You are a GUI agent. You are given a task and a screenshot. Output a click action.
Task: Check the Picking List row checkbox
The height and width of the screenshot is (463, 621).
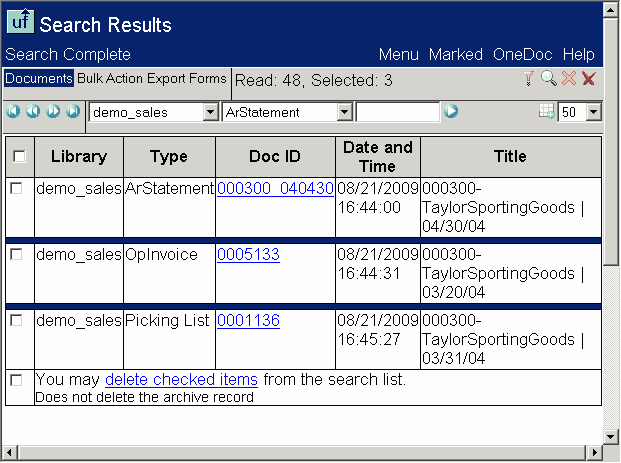pyautogui.click(x=16, y=320)
